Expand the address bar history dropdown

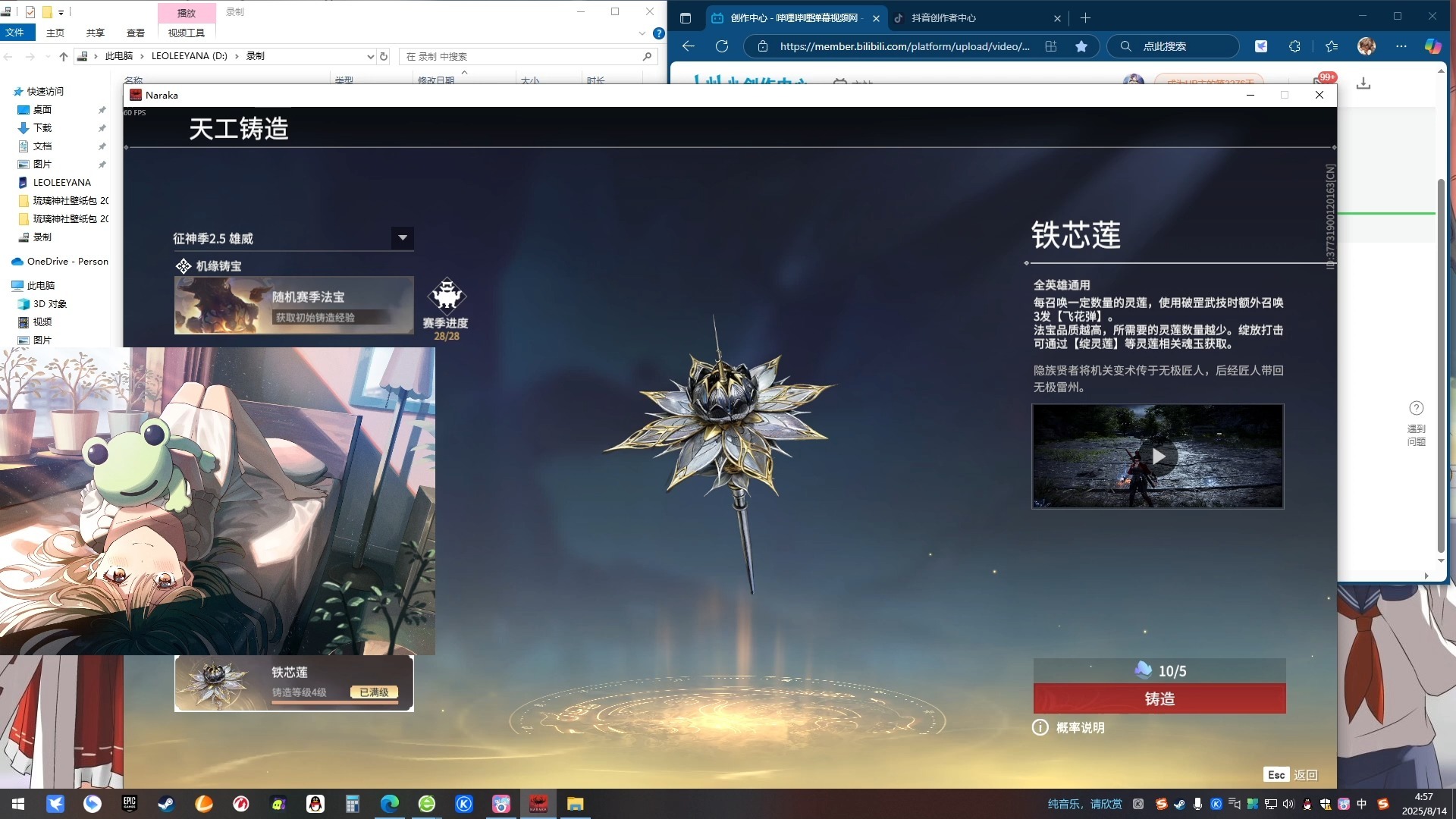[370, 56]
